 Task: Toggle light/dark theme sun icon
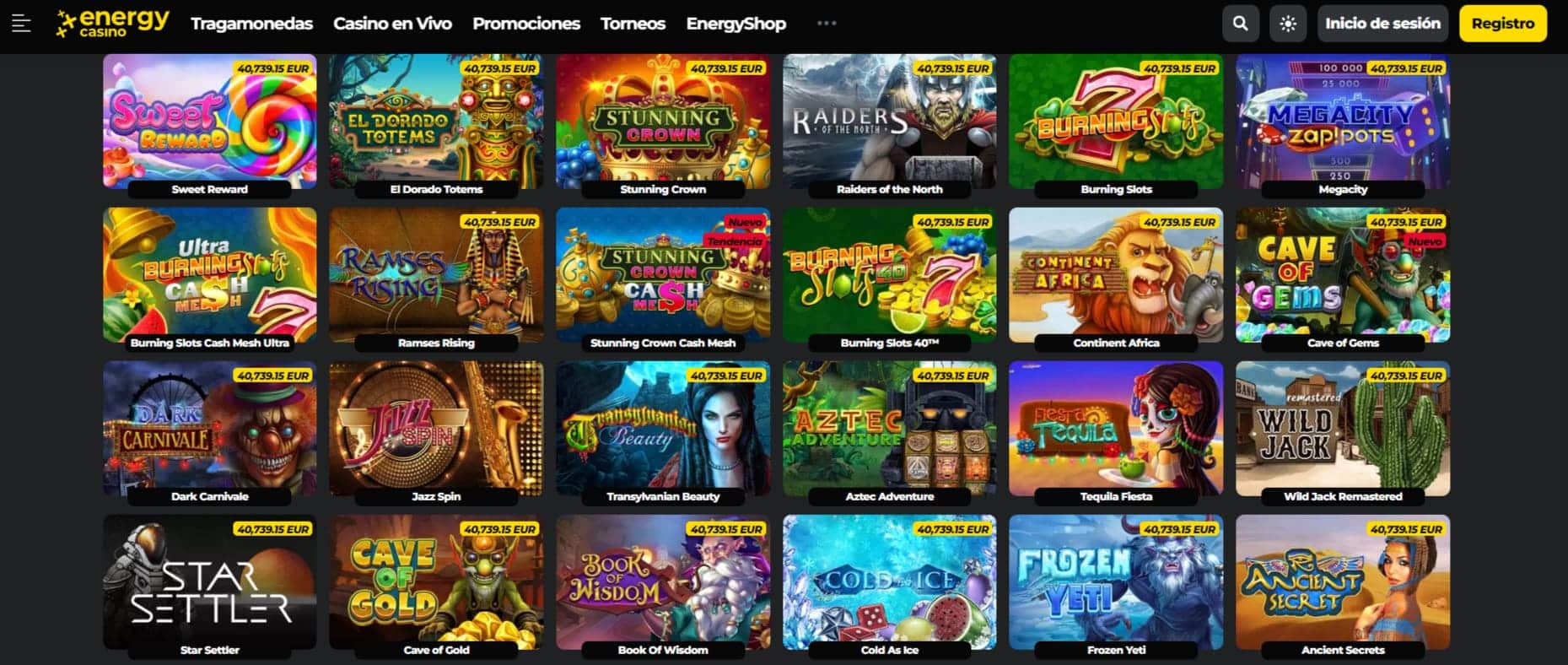(x=1287, y=24)
